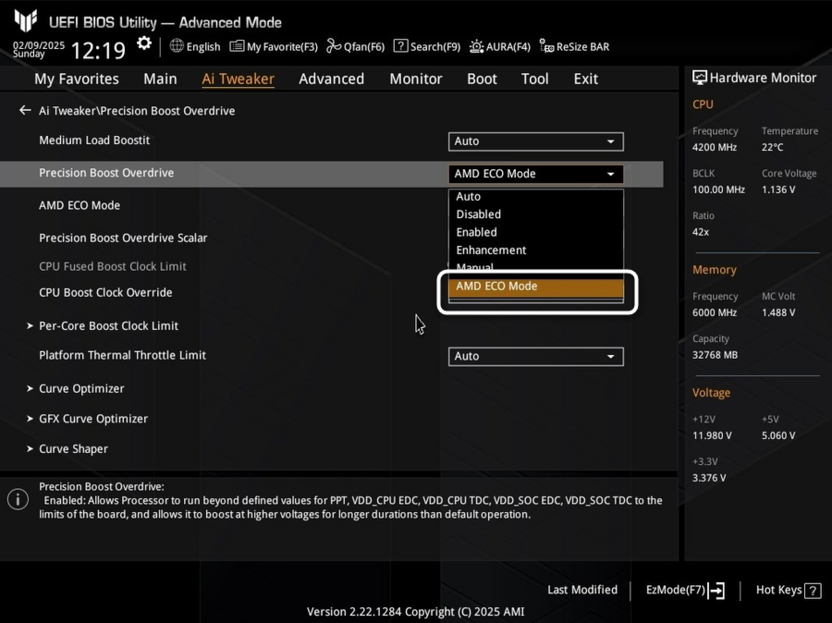
Task: Click the Ratio 42x value
Action: coord(700,232)
